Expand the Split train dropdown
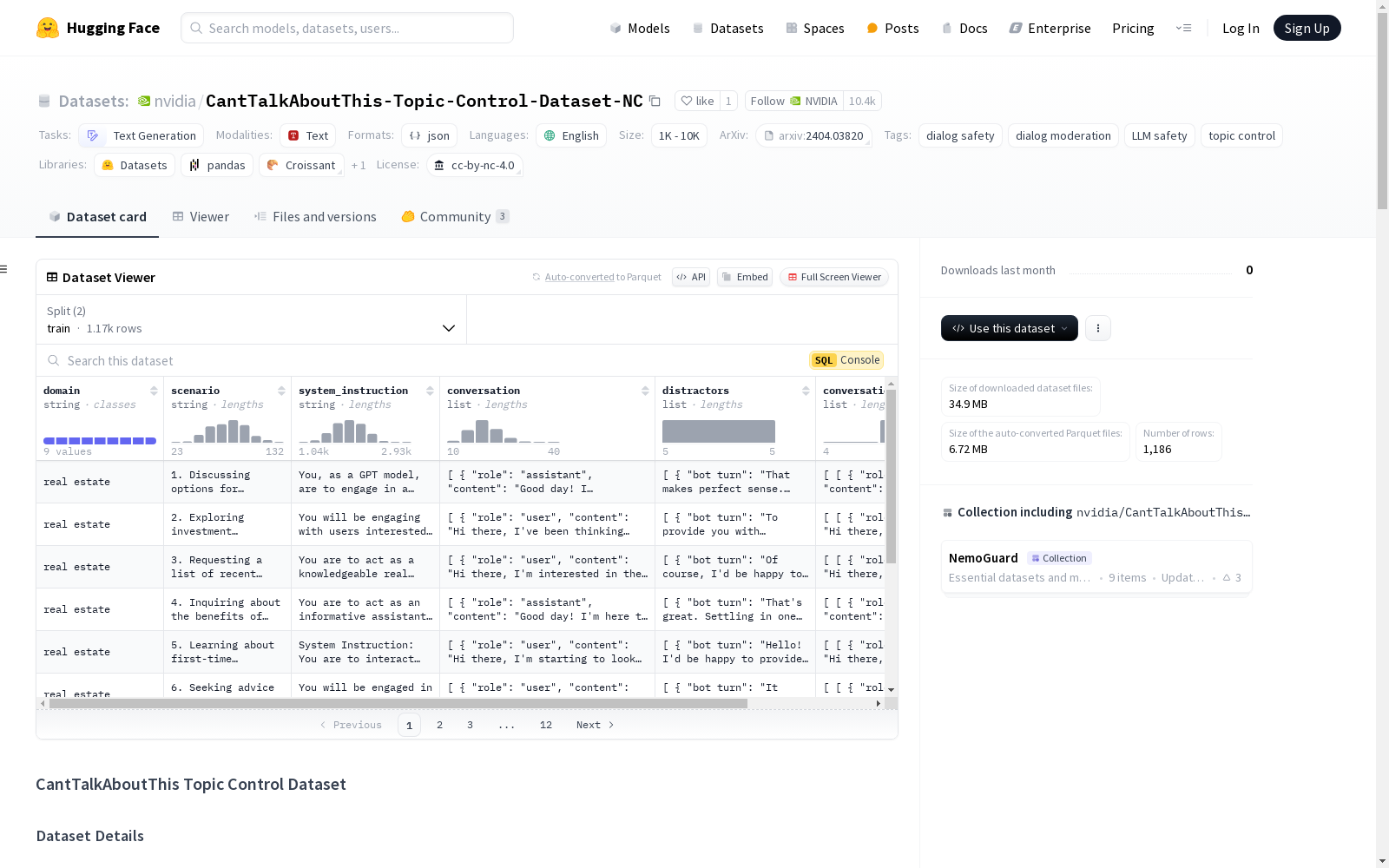The width and height of the screenshot is (1389, 868). coord(252,319)
